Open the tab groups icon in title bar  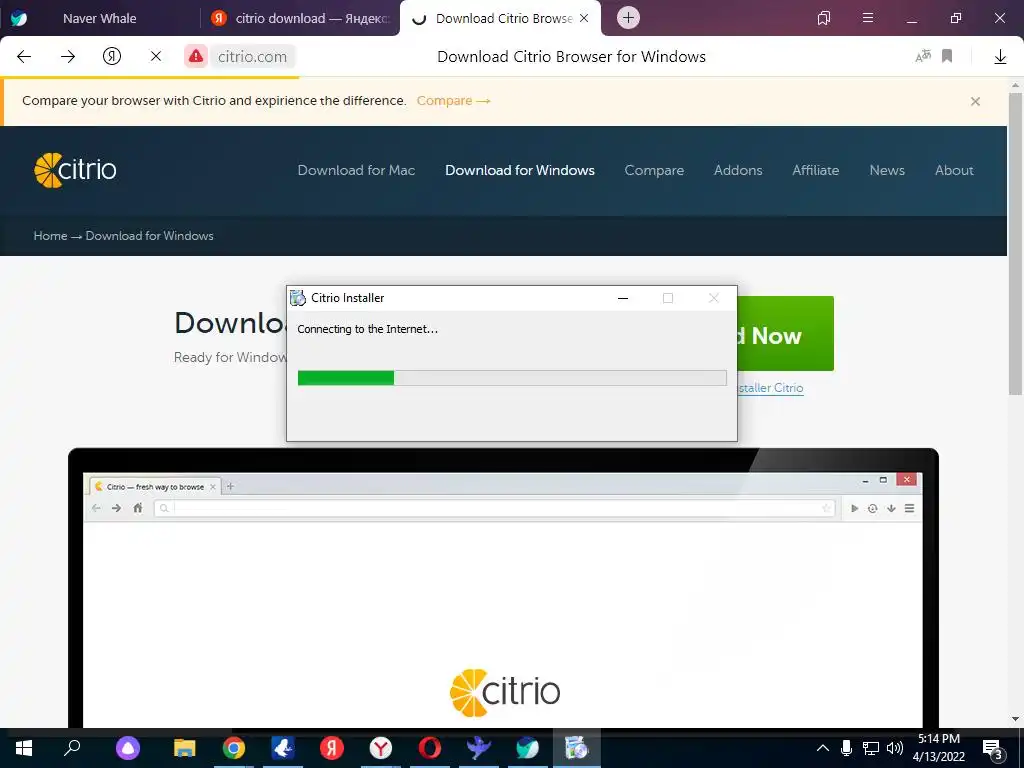[x=824, y=18]
